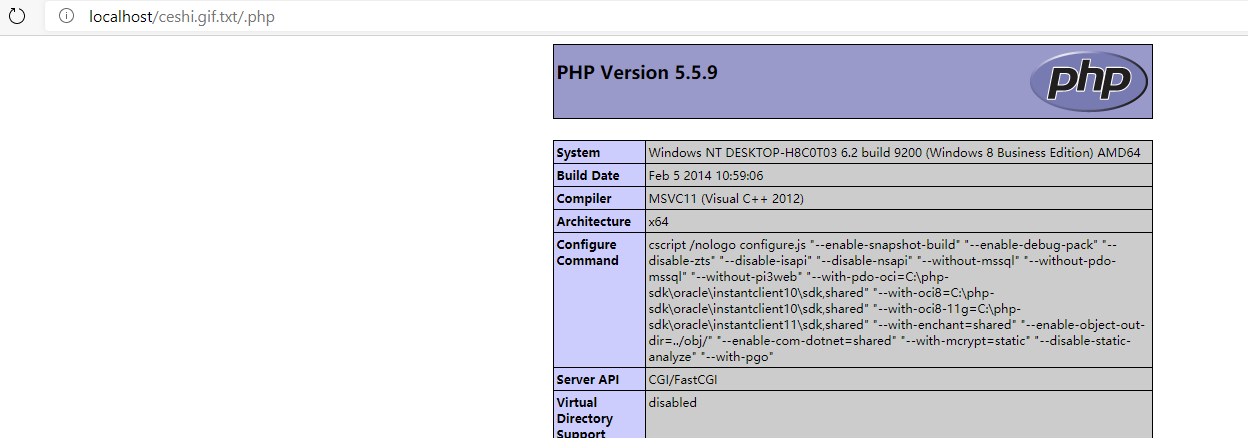Select the PHP Version 5.5.9 heading
Image resolution: width=1248 pixels, height=438 pixels.
coord(637,72)
